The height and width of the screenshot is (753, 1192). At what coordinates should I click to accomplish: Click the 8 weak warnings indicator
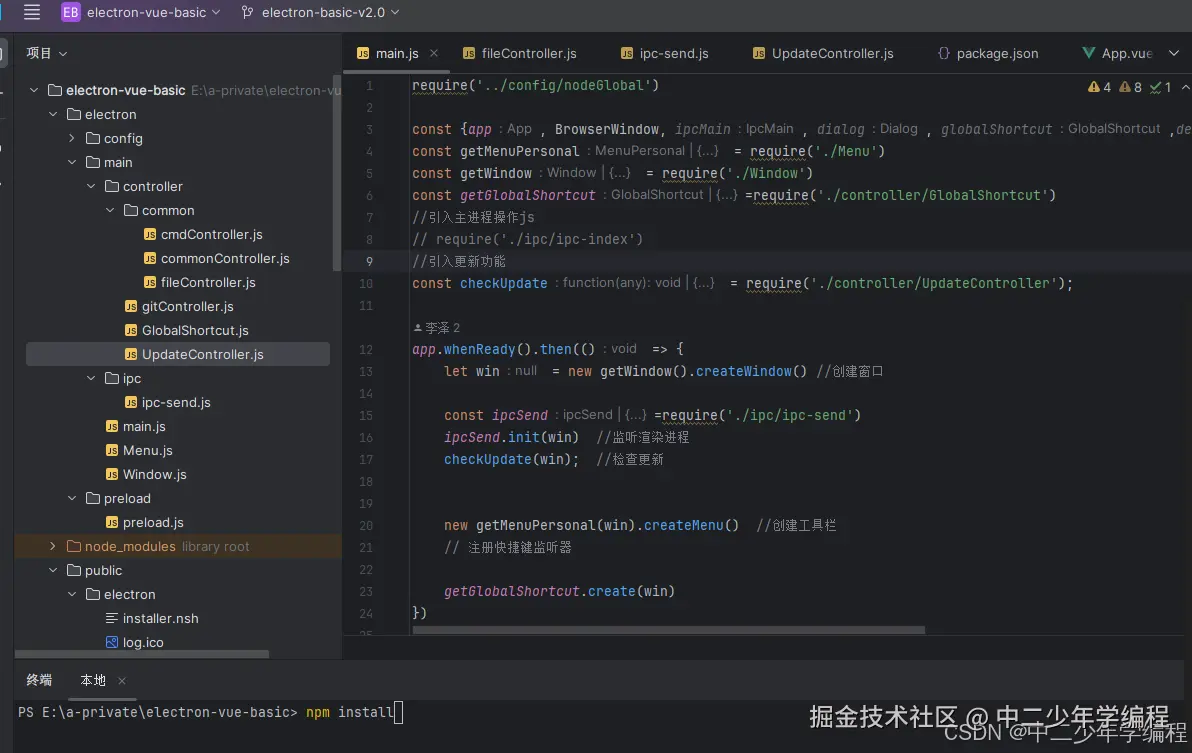(1130, 87)
